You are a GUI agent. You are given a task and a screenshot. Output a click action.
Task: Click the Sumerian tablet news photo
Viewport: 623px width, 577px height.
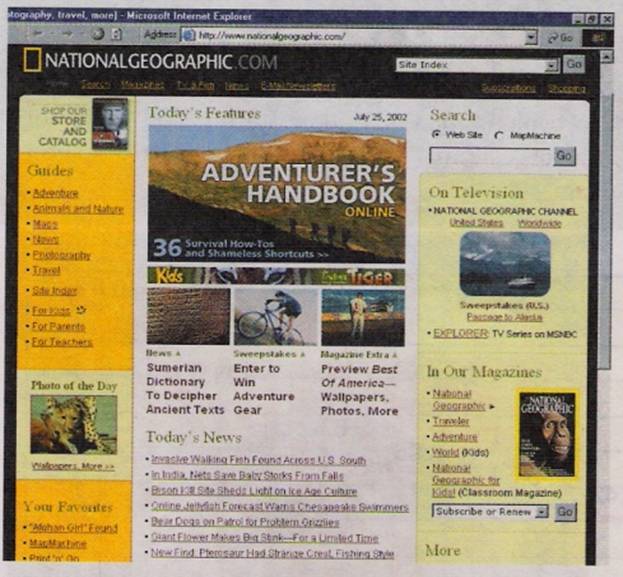[x=188, y=316]
